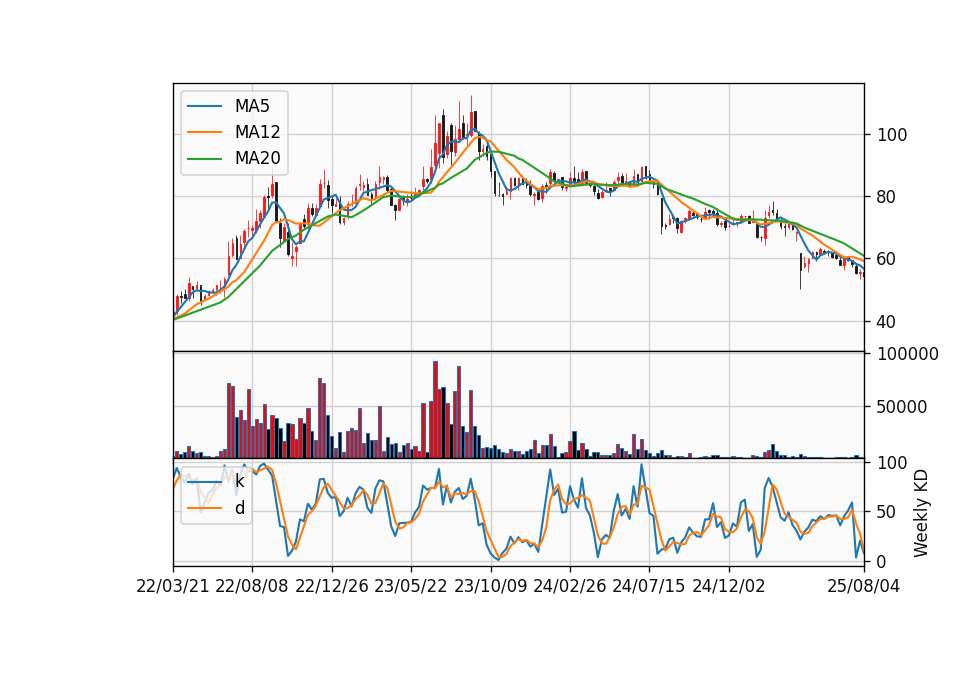Viewport: 960px width, 690px height.
Task: Click the date label 22/12/26
Action: tap(332, 587)
